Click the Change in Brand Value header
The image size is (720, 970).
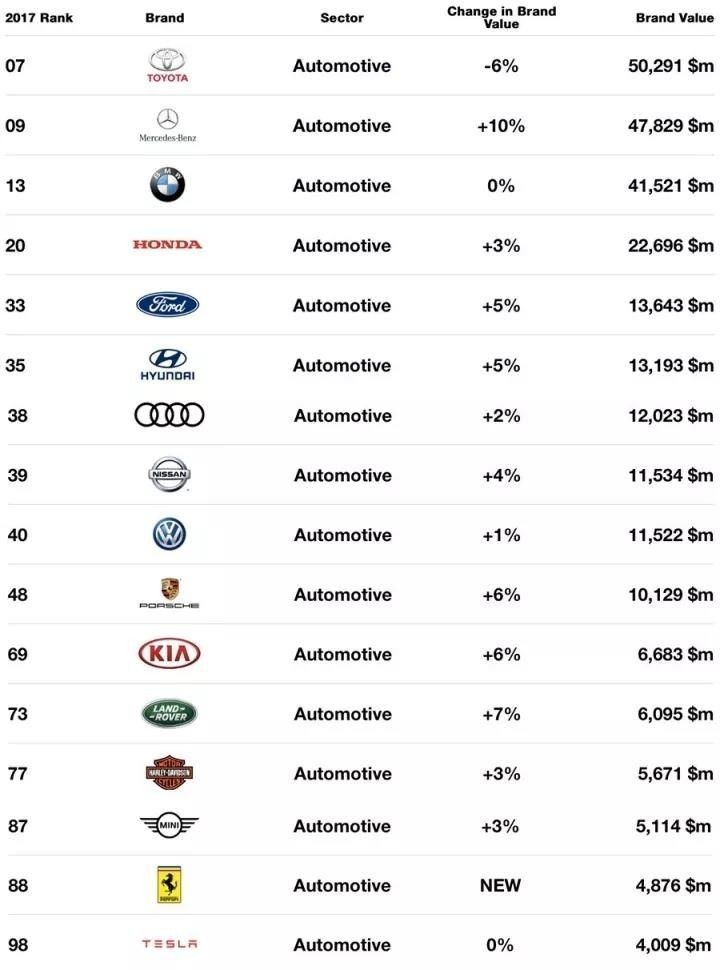point(501,17)
